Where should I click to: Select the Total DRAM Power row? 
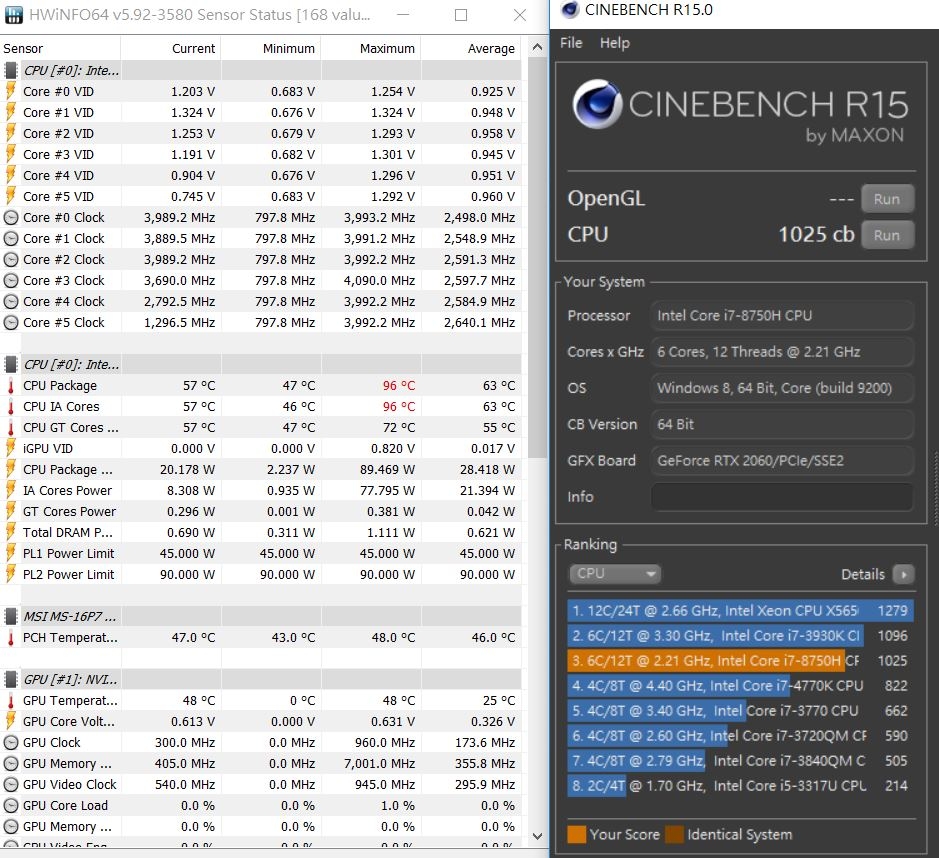click(x=261, y=532)
